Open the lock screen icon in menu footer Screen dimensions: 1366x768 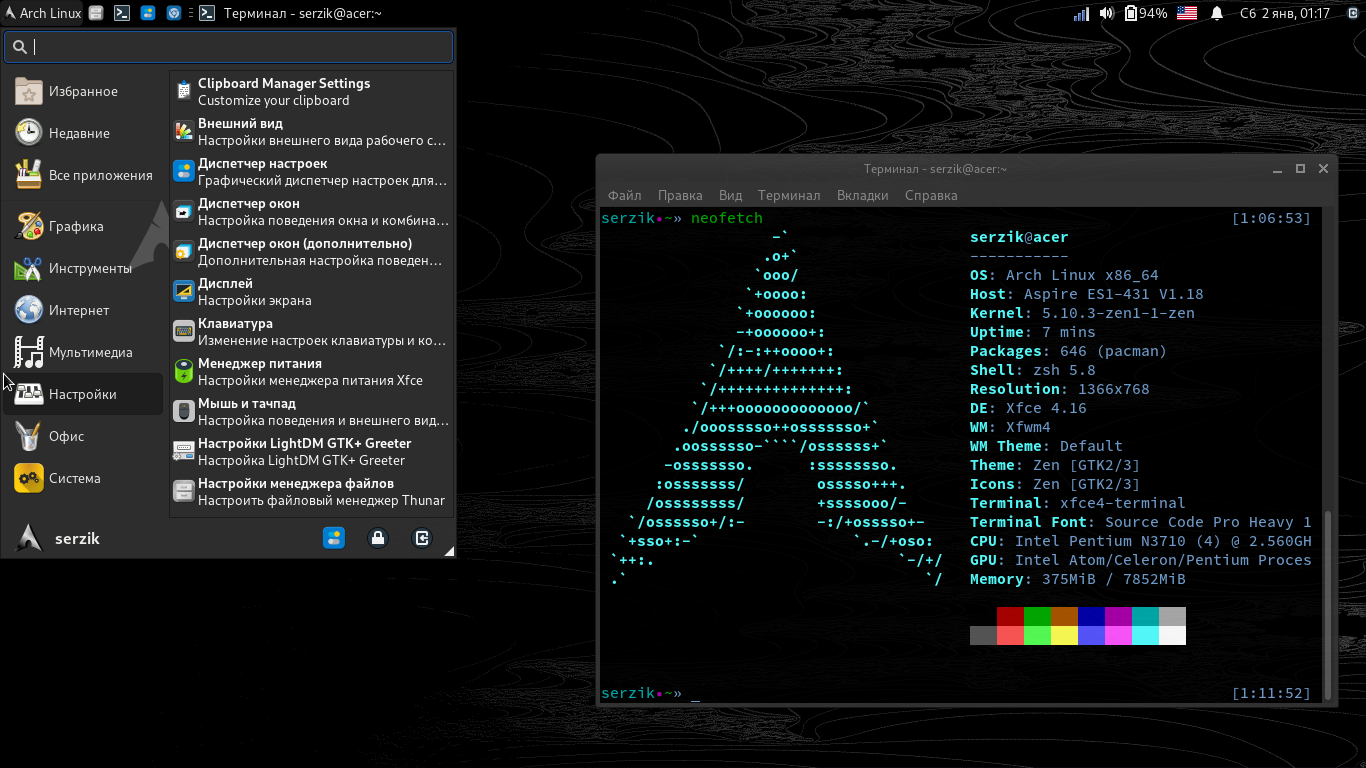coord(378,538)
